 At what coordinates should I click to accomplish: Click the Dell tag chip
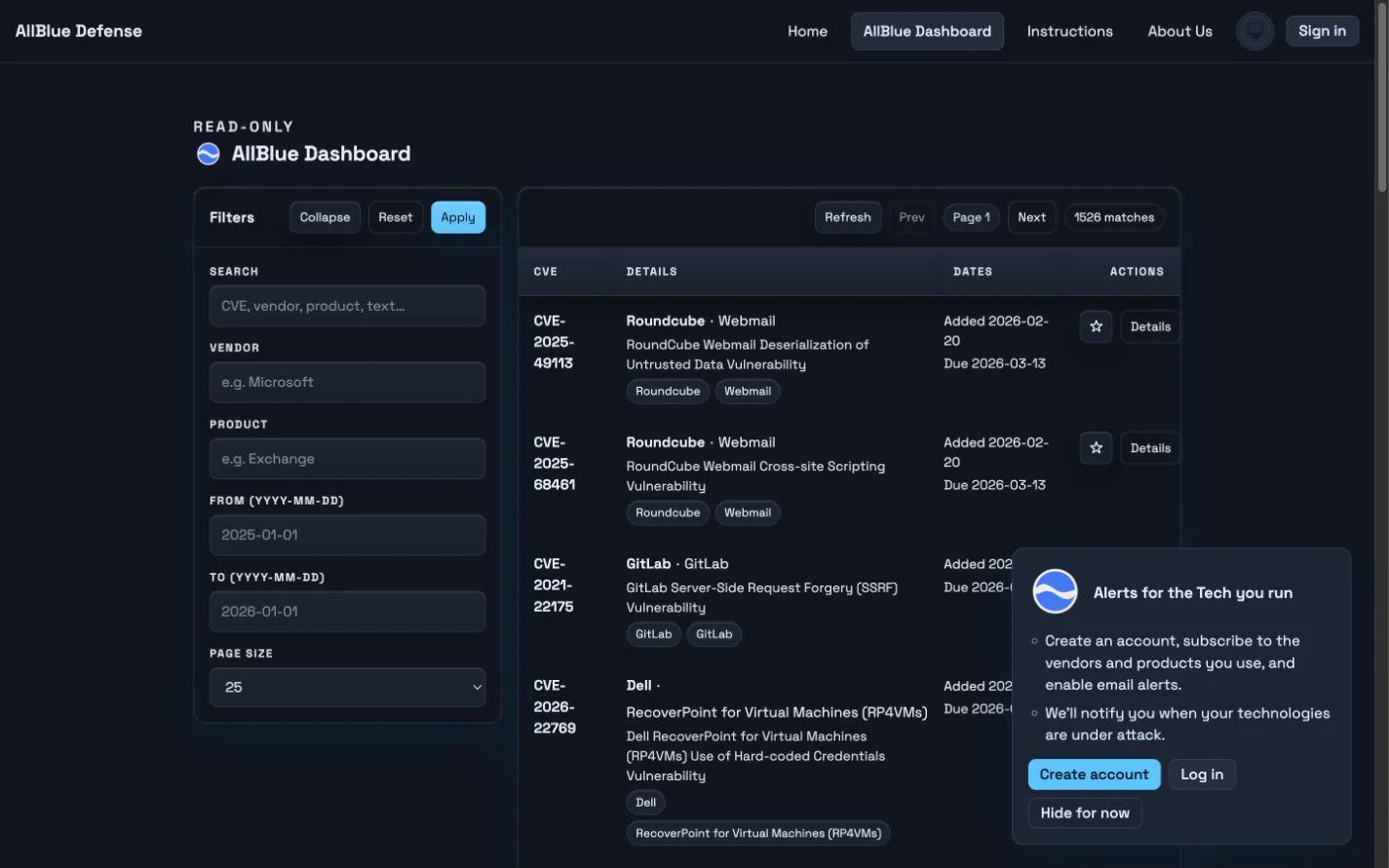tap(645, 803)
